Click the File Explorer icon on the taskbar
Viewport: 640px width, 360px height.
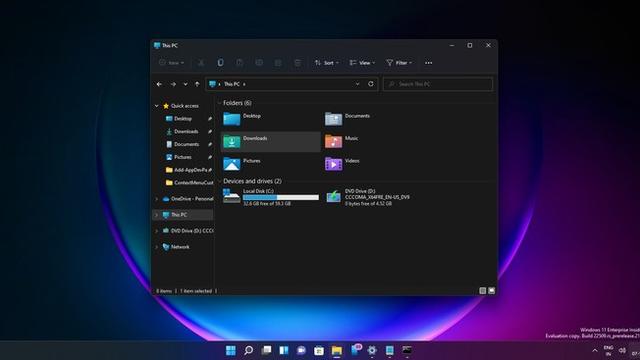pos(337,350)
